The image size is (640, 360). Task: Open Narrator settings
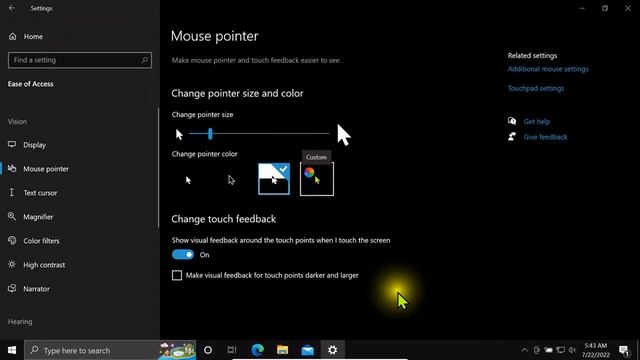pyautogui.click(x=36, y=289)
